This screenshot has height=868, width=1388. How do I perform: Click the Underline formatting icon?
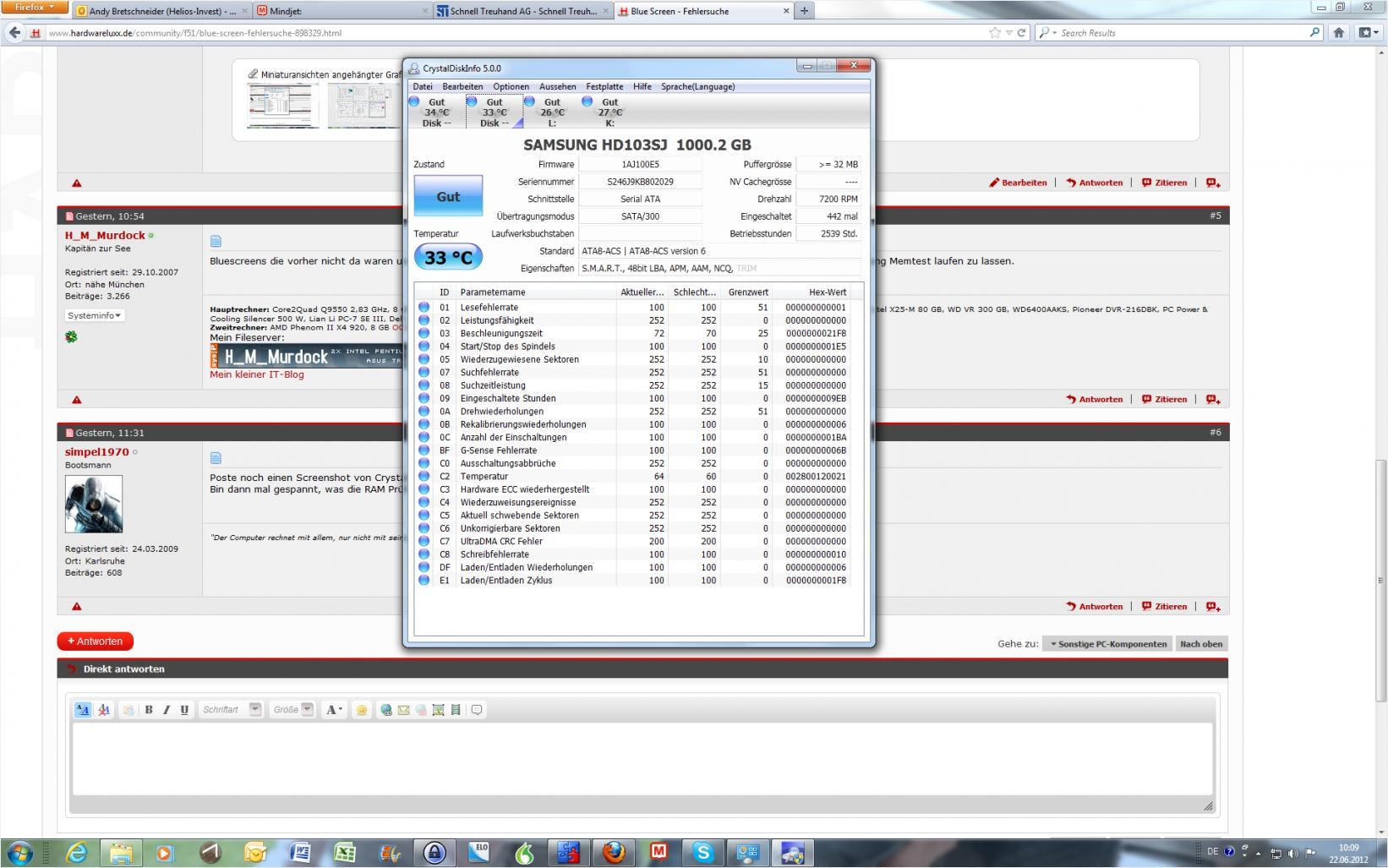click(x=184, y=710)
